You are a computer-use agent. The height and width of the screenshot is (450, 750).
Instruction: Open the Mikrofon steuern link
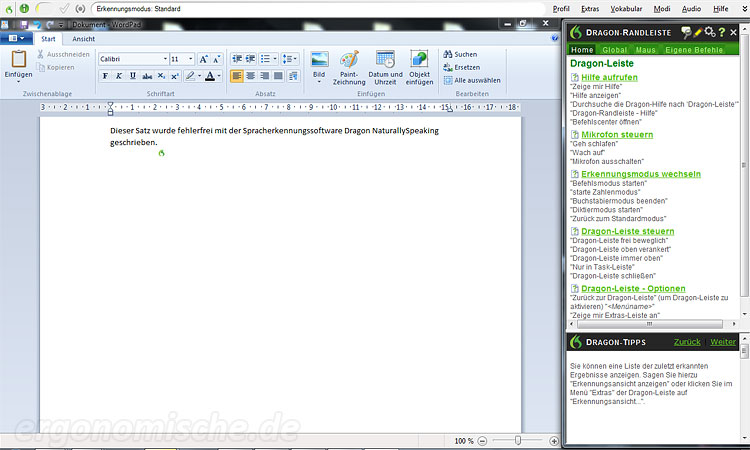(x=617, y=134)
